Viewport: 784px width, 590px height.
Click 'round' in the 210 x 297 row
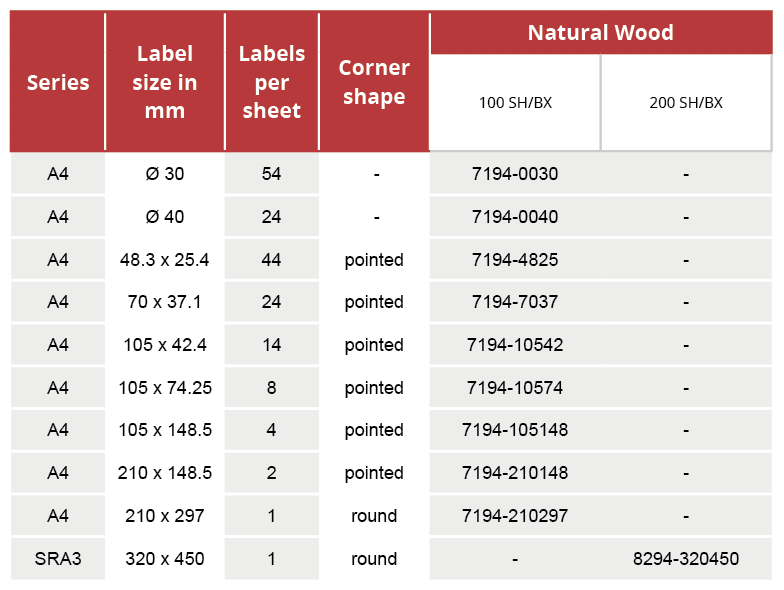coord(374,516)
